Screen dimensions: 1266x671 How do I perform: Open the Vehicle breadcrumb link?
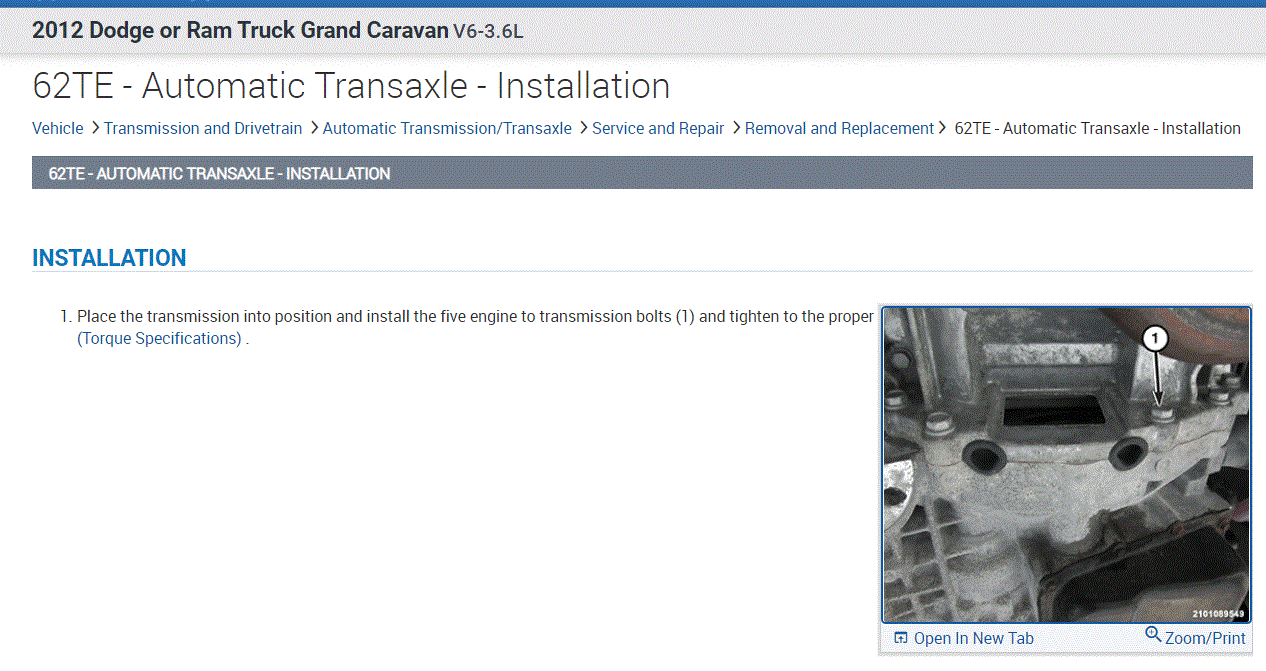point(58,128)
